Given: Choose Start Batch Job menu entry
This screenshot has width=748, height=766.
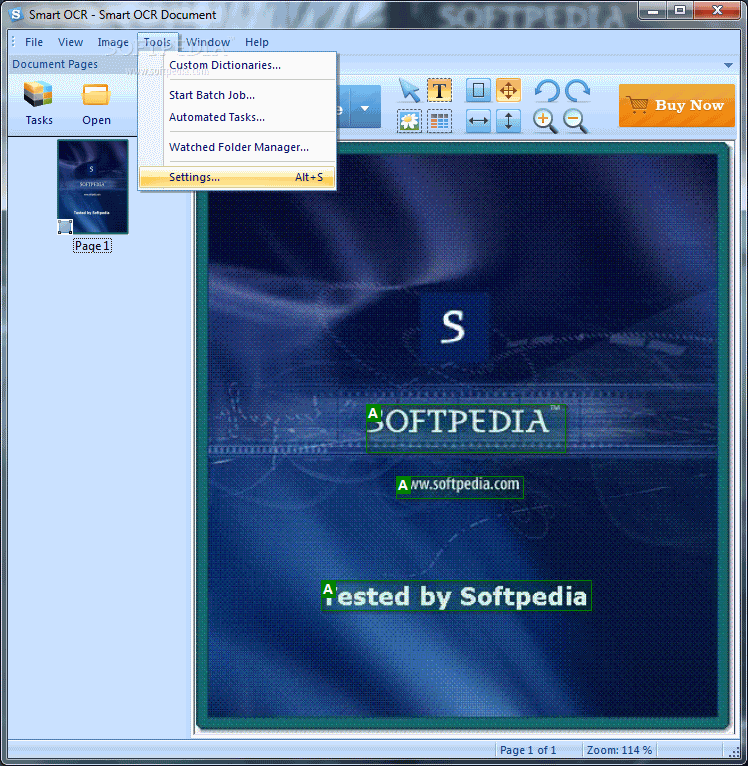Looking at the screenshot, I should click(x=237, y=95).
